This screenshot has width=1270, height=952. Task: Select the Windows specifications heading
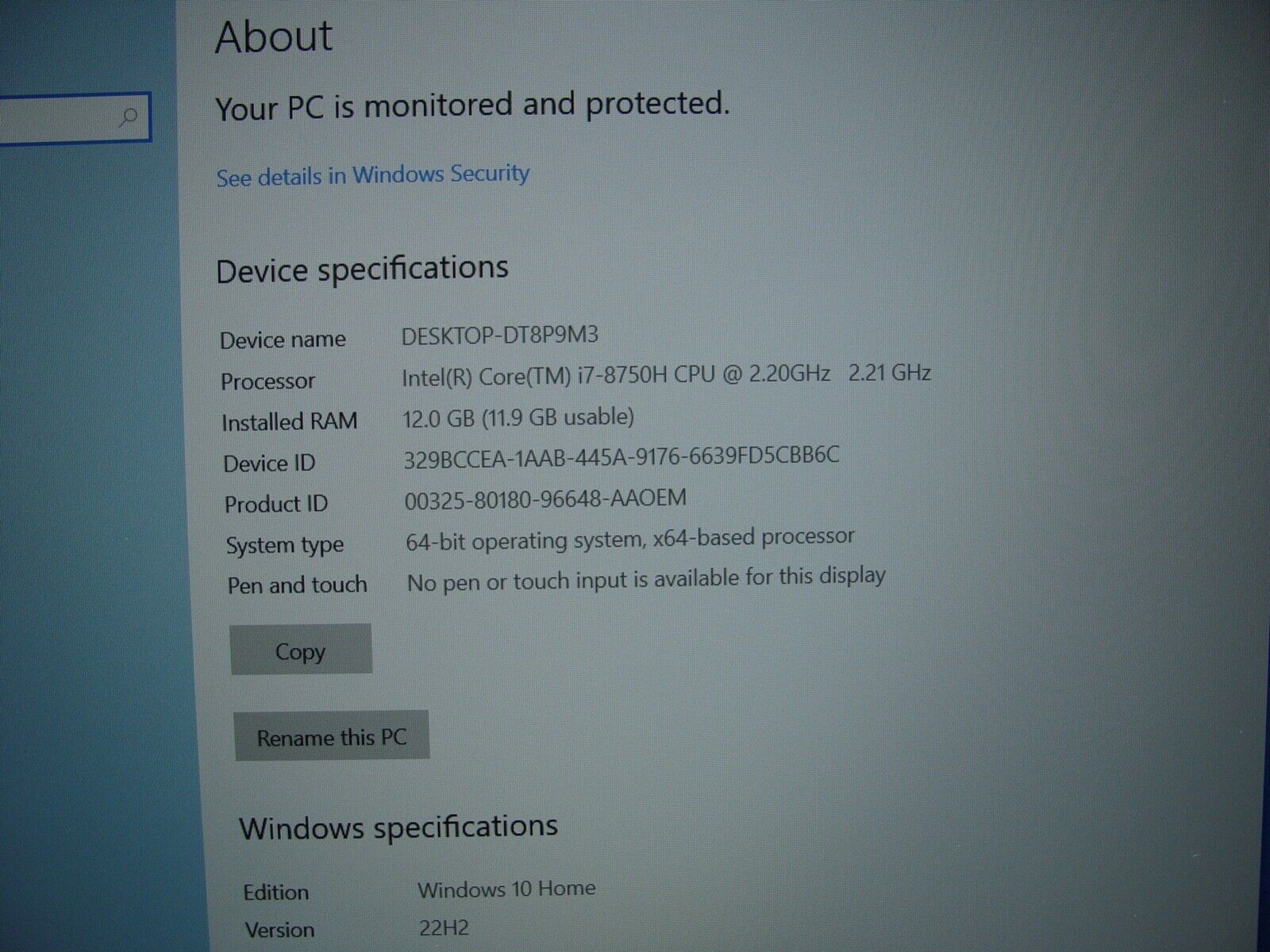(398, 827)
